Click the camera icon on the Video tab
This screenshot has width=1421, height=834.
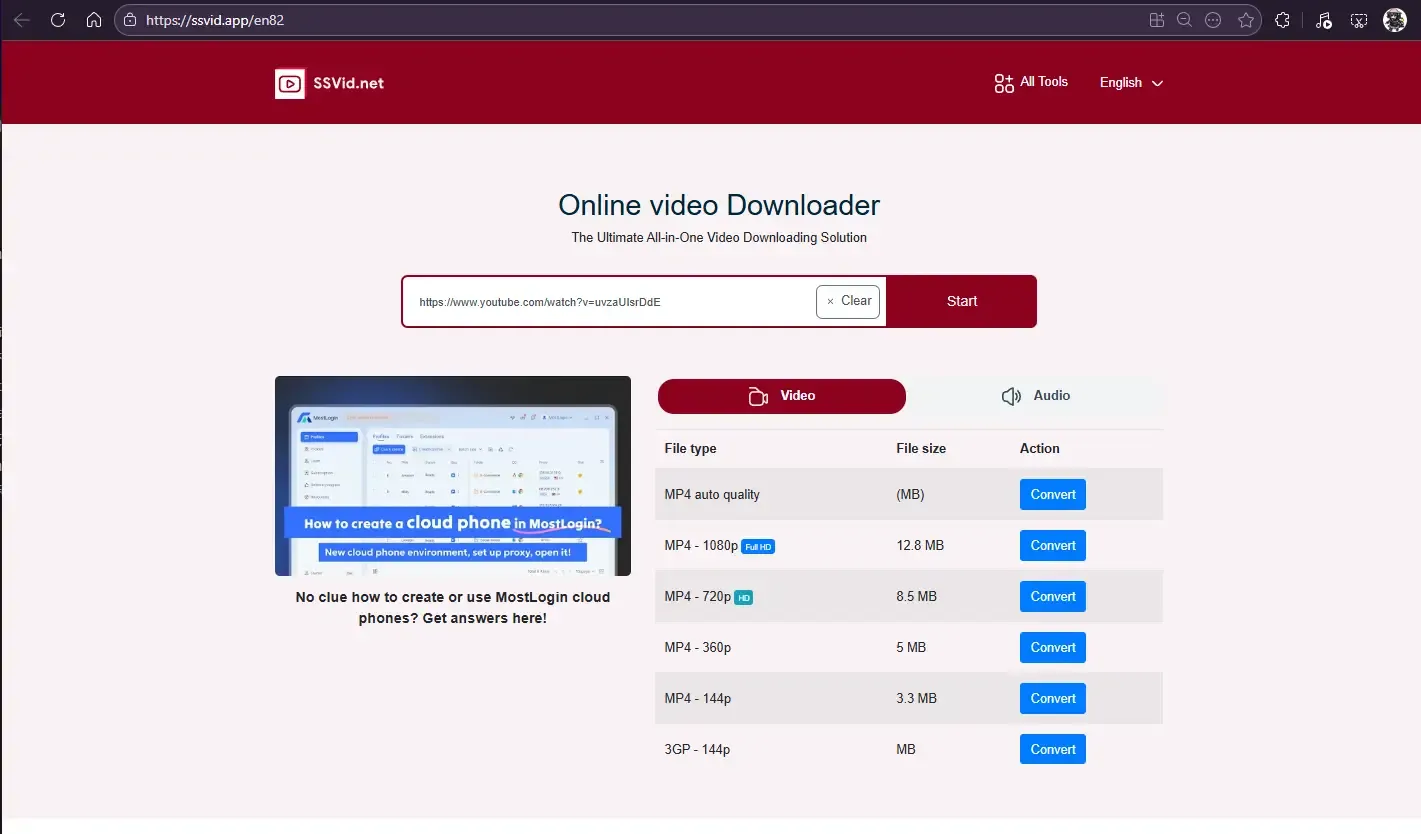click(758, 396)
